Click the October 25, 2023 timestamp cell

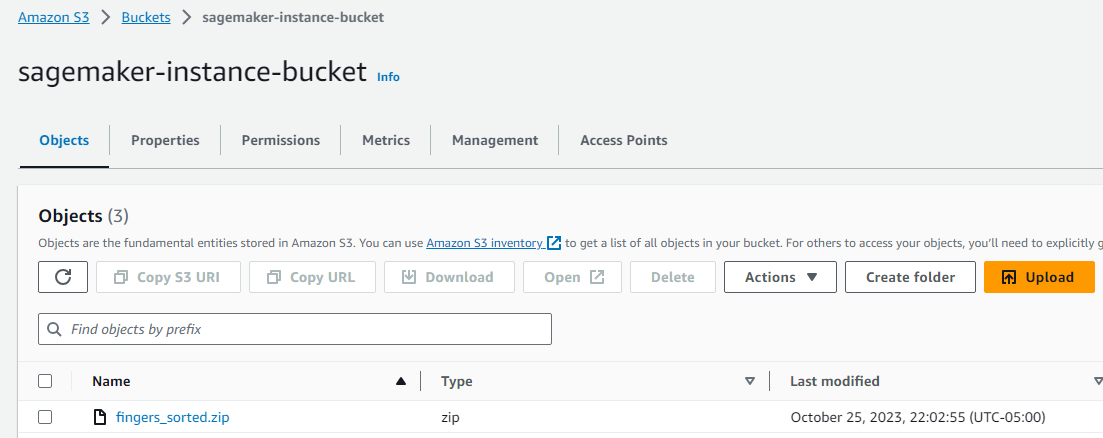[918, 418]
